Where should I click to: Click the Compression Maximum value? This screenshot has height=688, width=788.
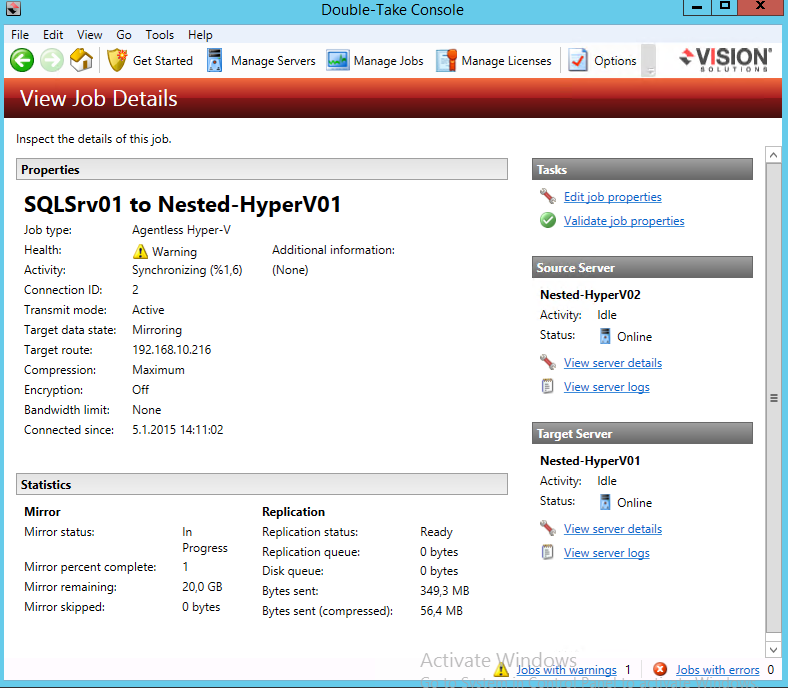point(158,370)
